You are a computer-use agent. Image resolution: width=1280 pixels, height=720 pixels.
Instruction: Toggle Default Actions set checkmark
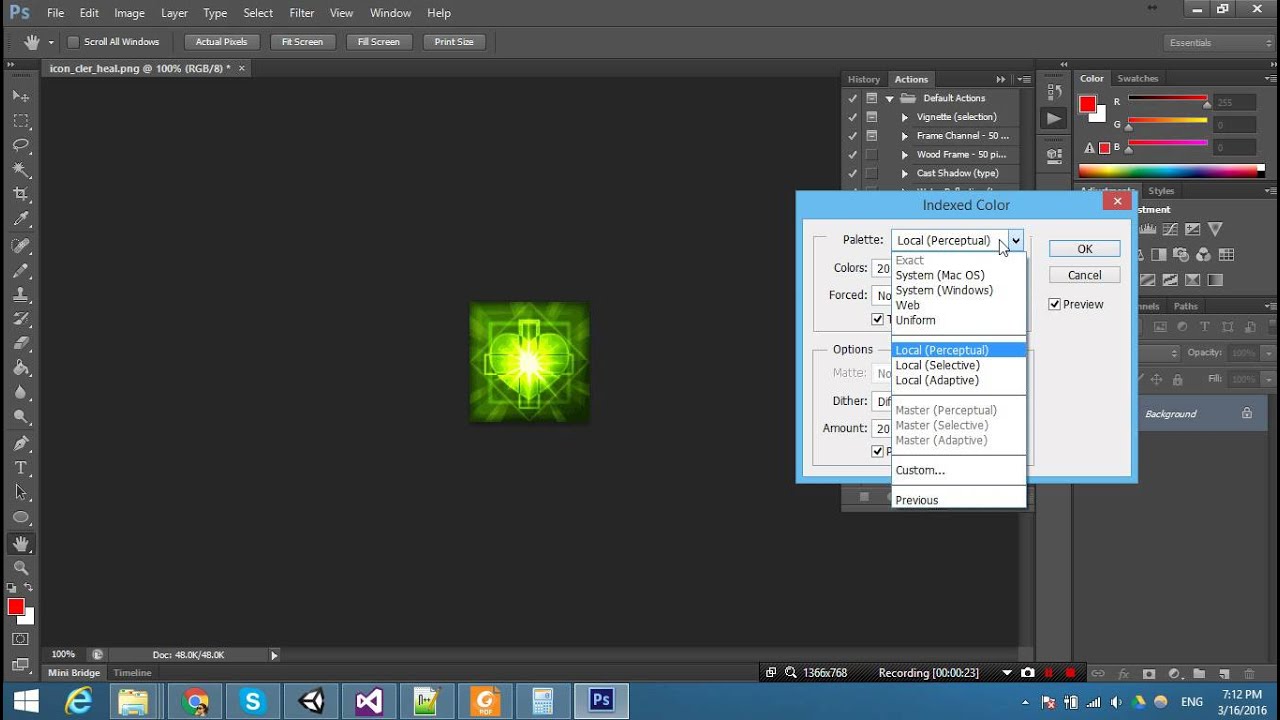tap(852, 98)
